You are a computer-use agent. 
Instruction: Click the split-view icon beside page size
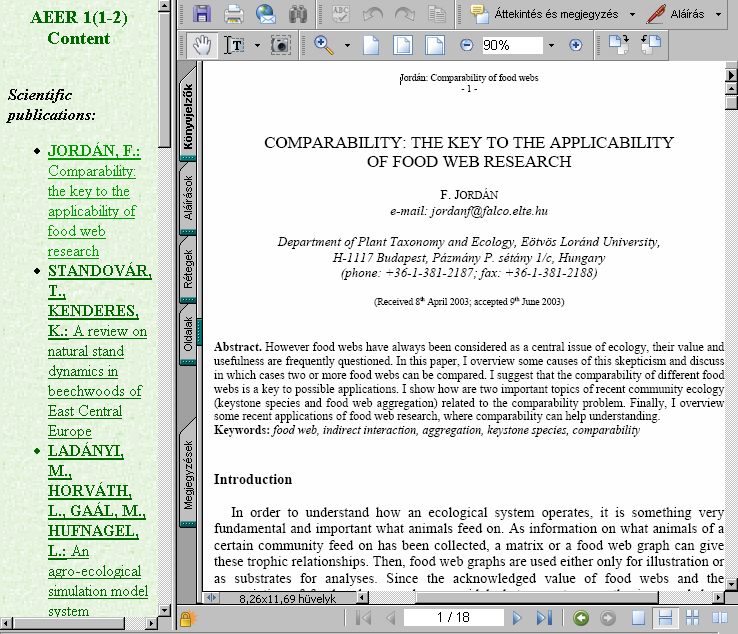(211, 598)
